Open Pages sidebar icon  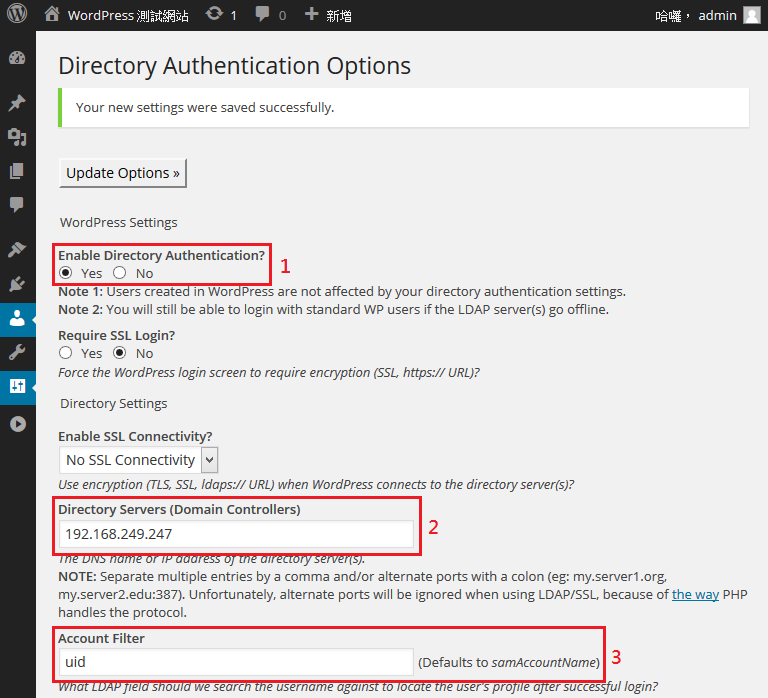[17, 171]
